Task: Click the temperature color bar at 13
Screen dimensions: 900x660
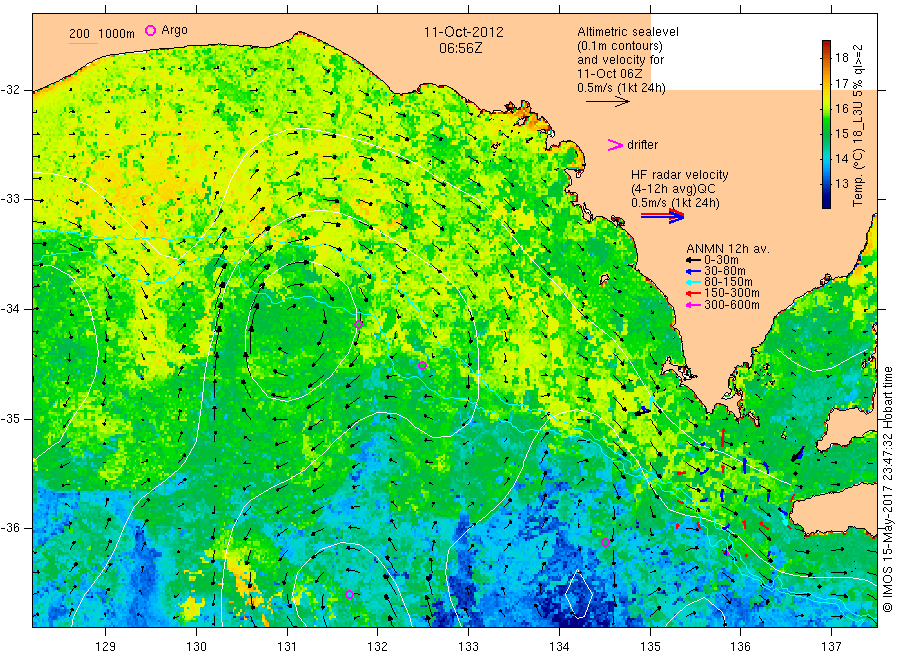Action: (x=826, y=184)
